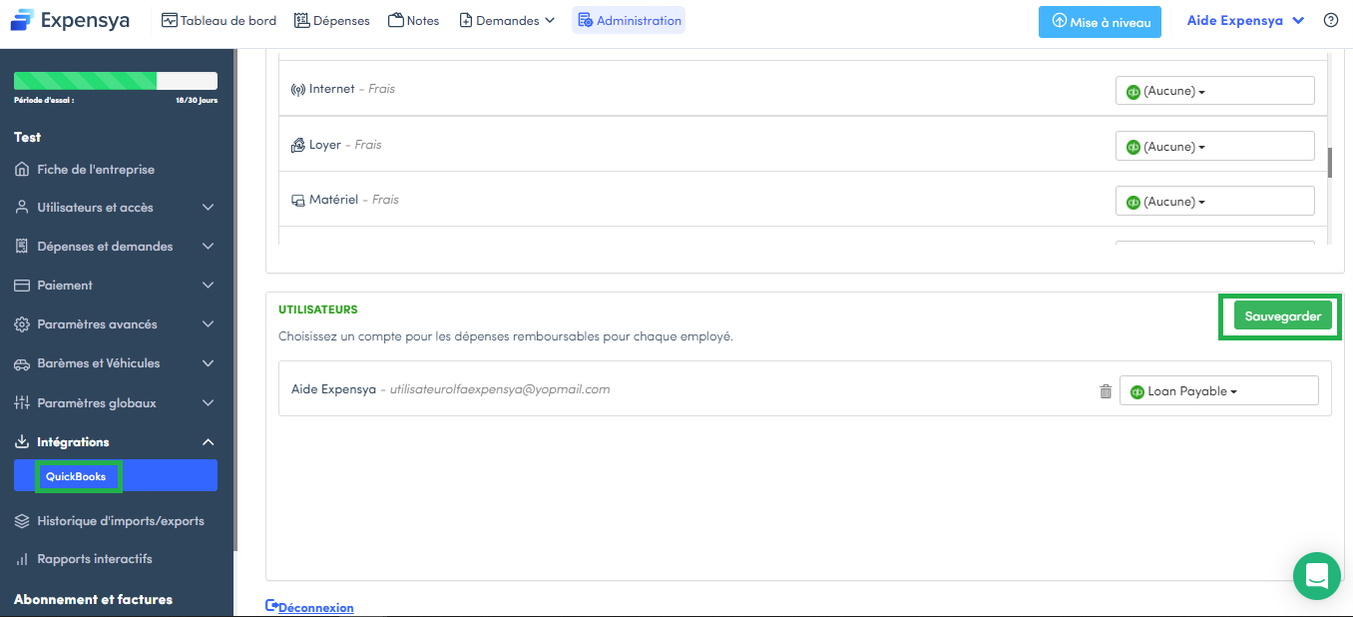The height and width of the screenshot is (617, 1353).
Task: Open Loyer account dropdown
Action: point(1215,146)
